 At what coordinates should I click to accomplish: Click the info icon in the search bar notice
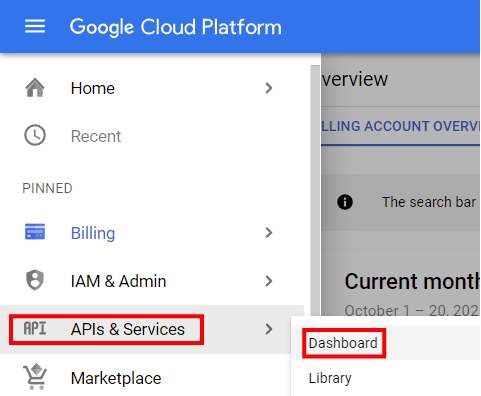point(345,202)
